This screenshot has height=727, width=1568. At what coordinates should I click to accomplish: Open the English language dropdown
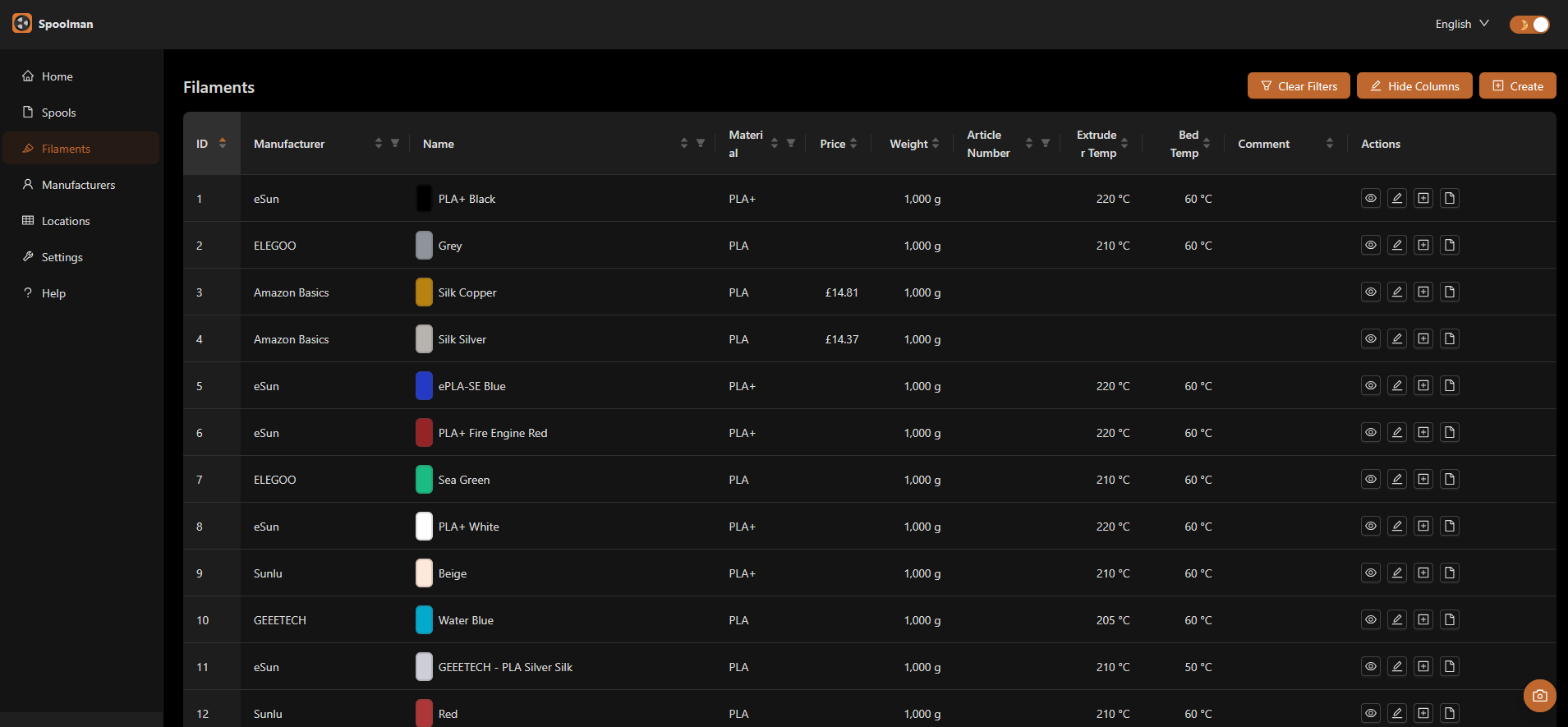pyautogui.click(x=1461, y=24)
